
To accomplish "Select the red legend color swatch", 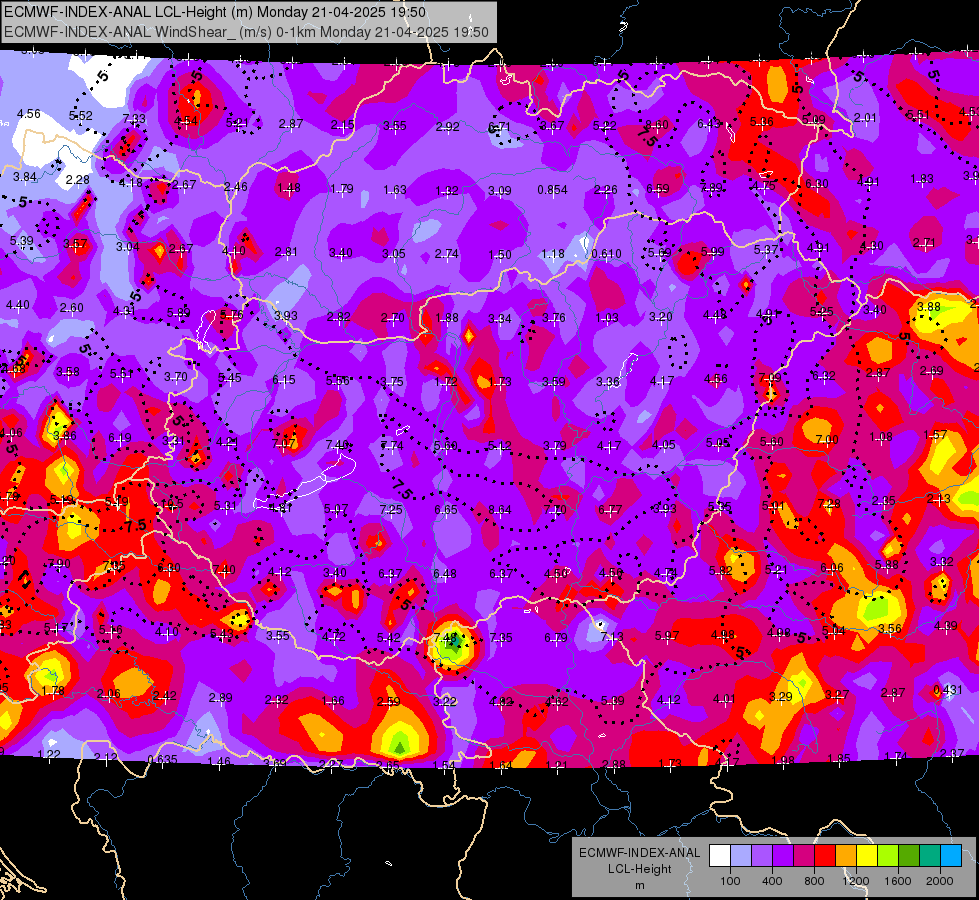I will point(825,856).
